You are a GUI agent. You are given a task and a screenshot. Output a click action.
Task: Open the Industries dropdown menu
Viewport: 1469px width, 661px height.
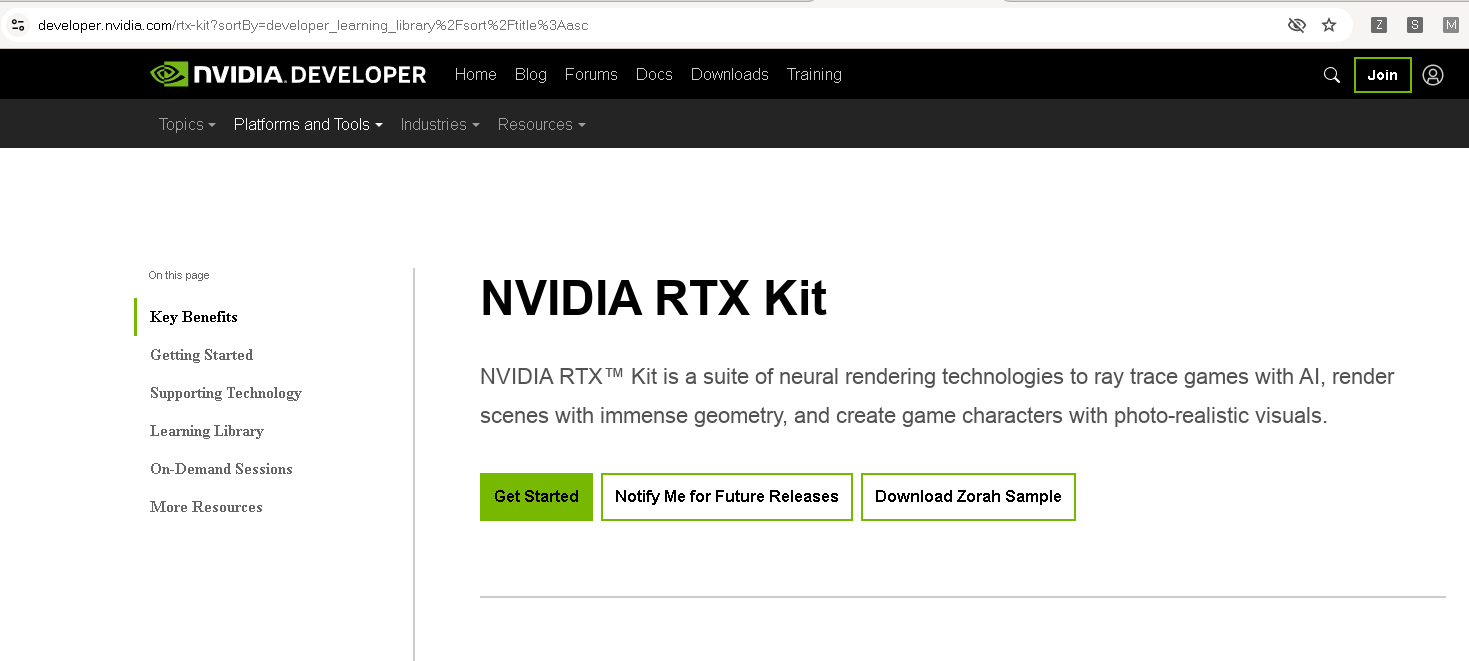point(439,124)
